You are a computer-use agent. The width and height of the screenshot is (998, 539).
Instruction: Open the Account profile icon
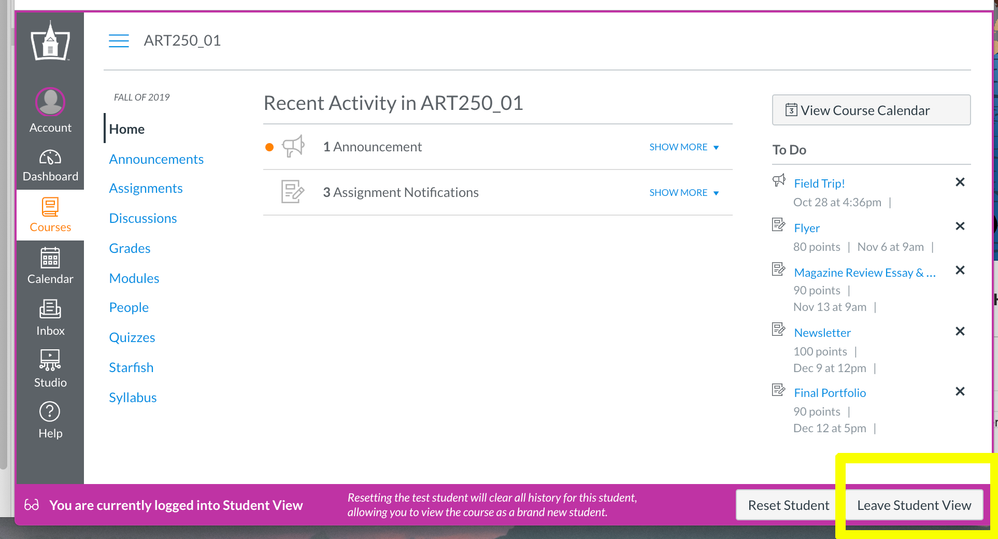[50, 102]
